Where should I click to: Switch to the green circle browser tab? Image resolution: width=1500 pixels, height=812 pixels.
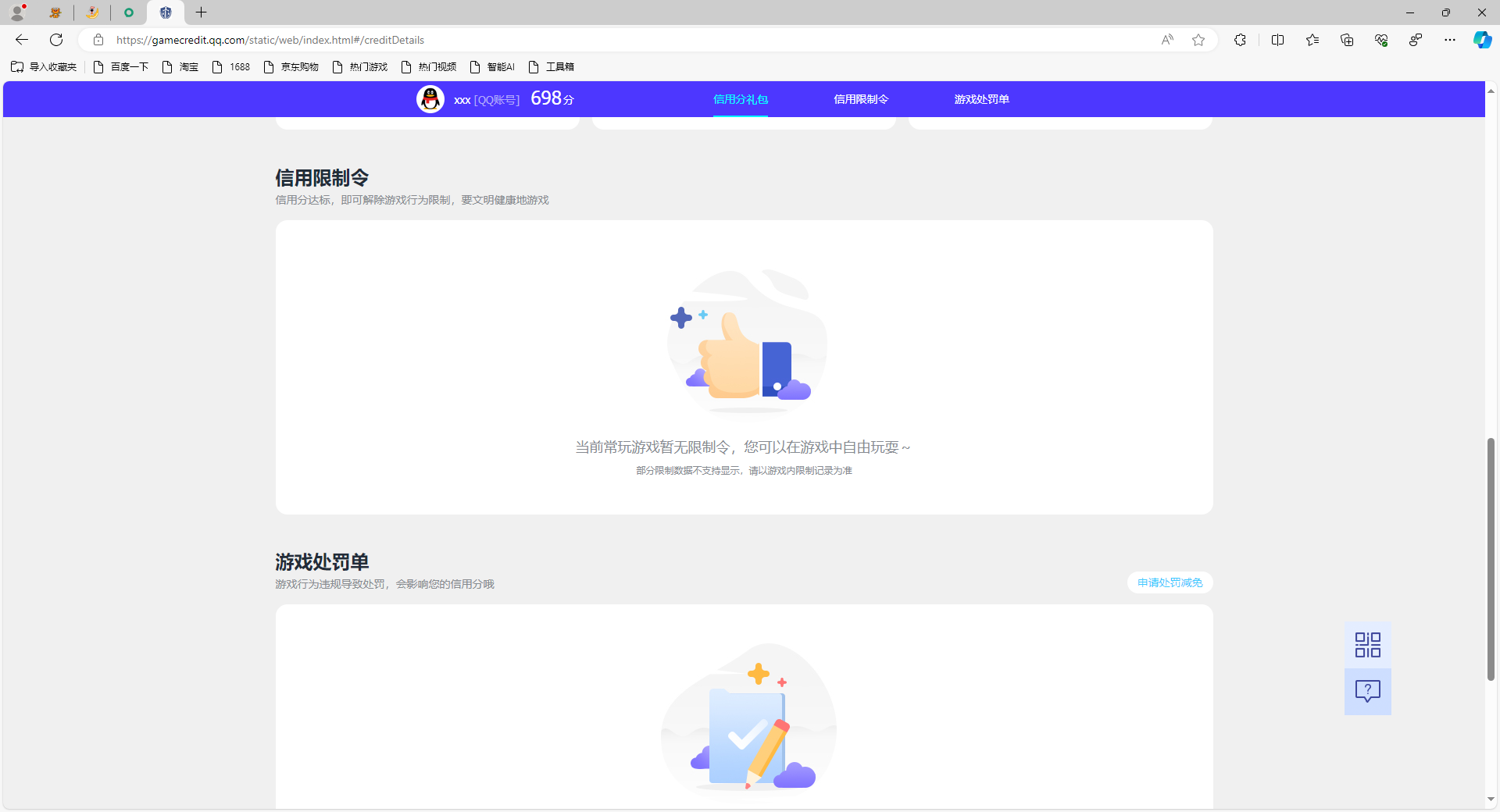(129, 12)
